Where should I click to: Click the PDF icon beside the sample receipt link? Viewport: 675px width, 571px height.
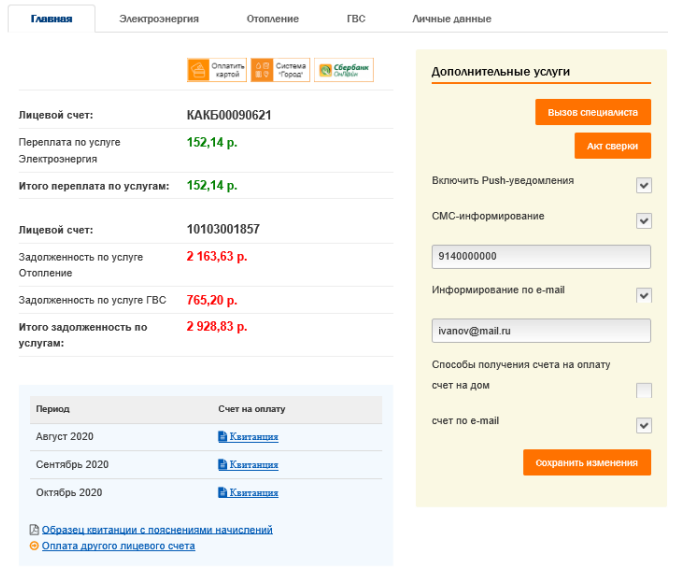(x=34, y=530)
